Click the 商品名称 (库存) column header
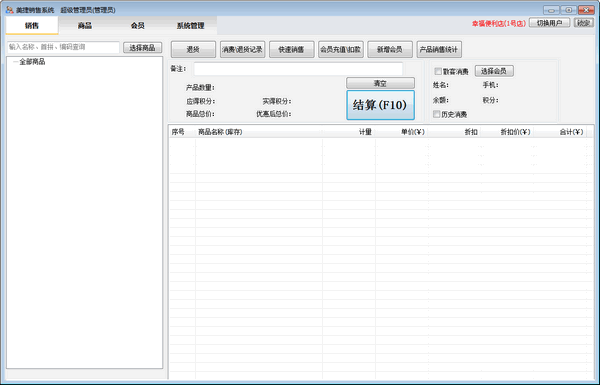This screenshot has height=385, width=600. coord(259,132)
